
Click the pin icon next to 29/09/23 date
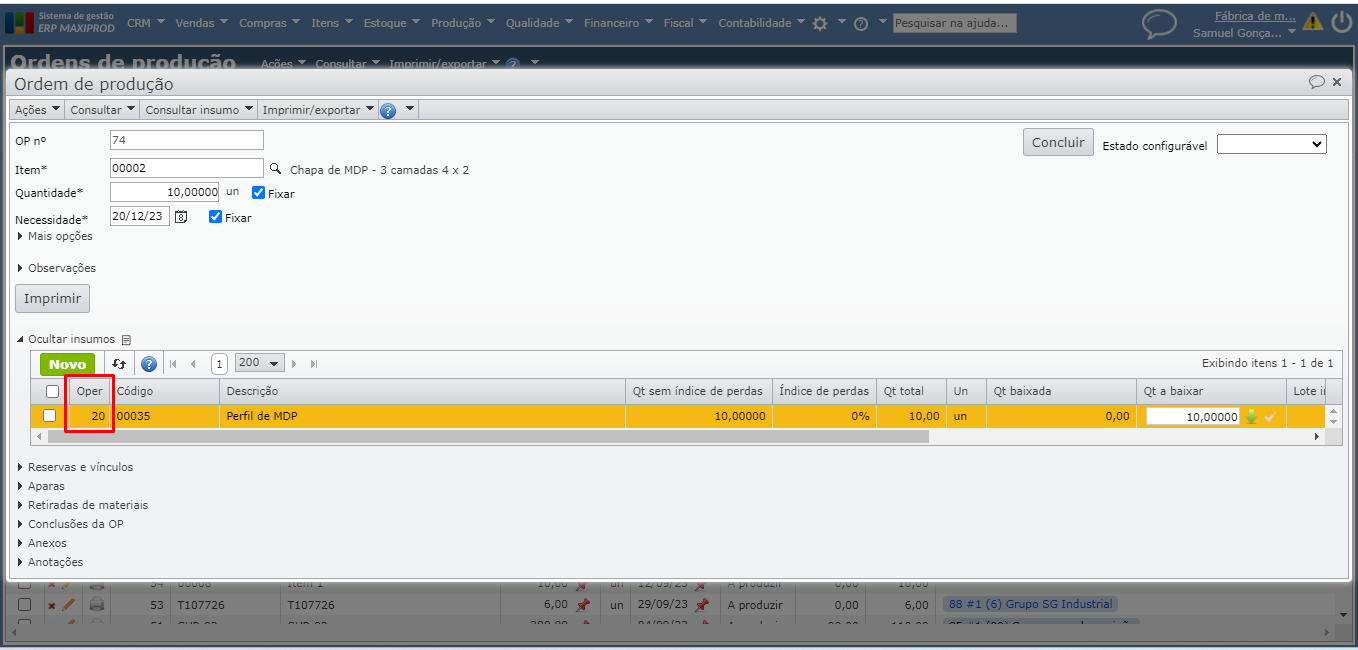701,605
